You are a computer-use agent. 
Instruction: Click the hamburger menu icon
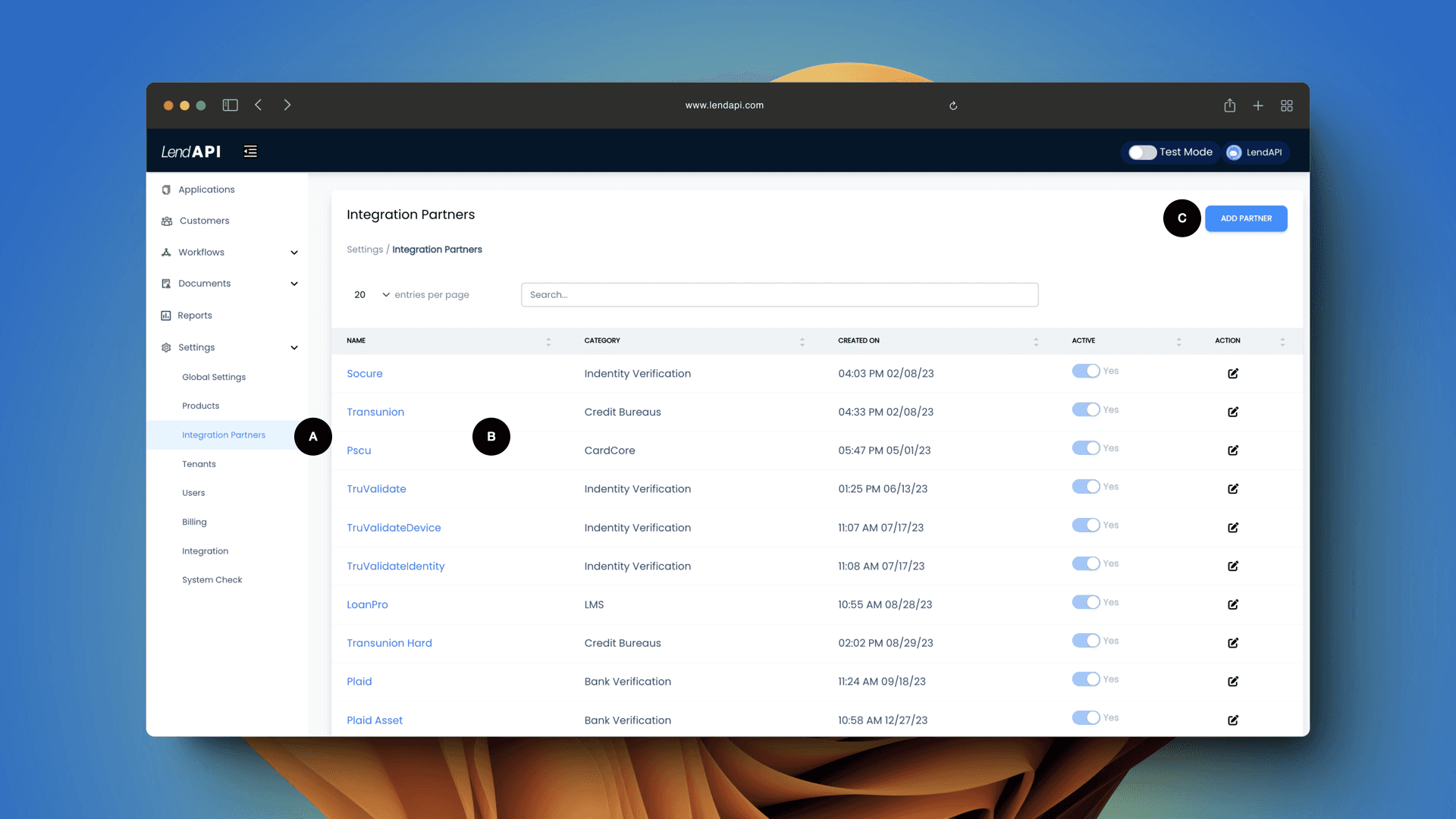coord(250,151)
